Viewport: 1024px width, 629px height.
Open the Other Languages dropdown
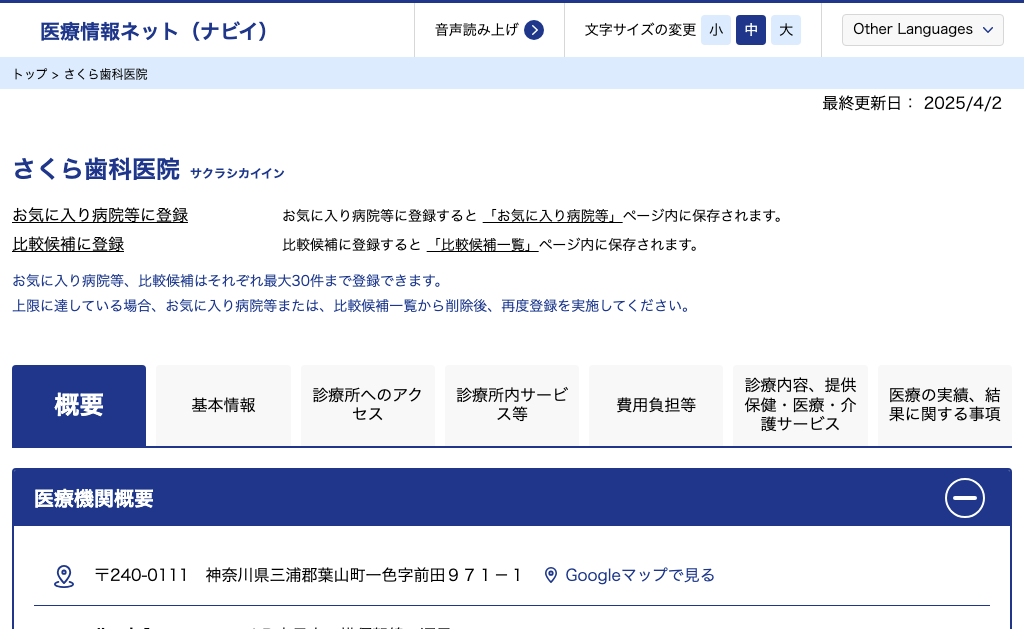[922, 30]
